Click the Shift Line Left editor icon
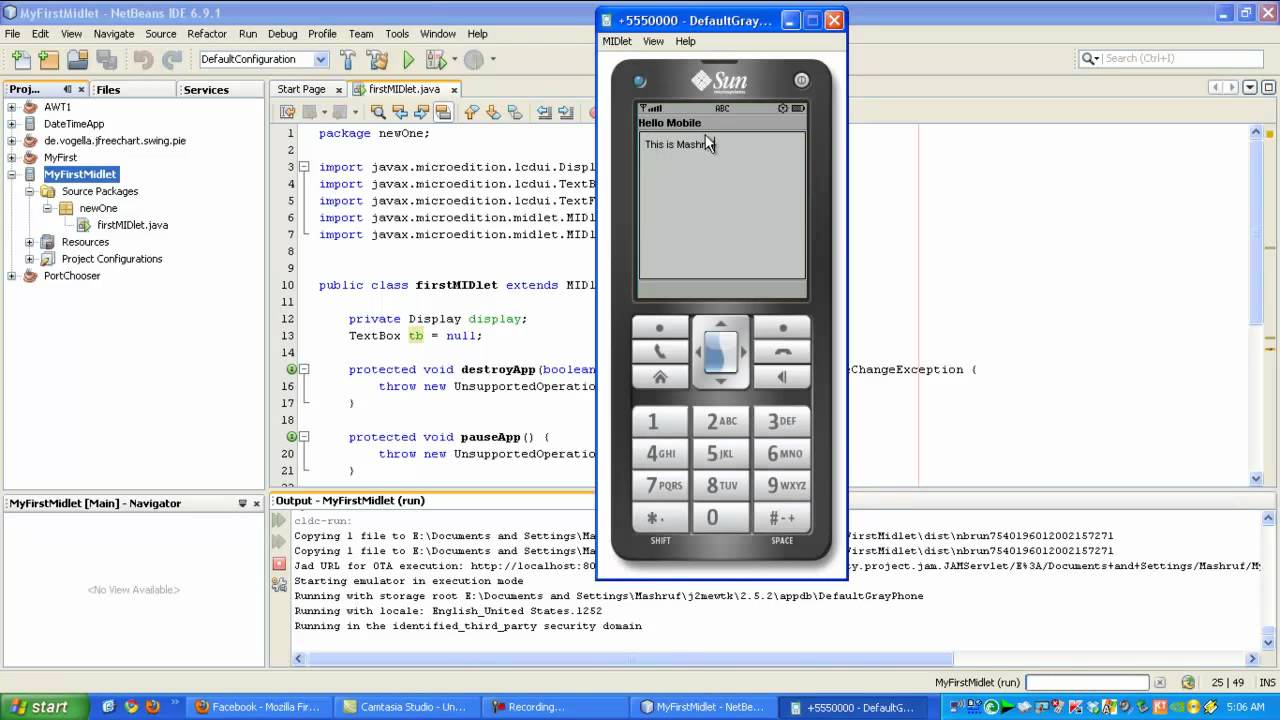The width and height of the screenshot is (1280, 720). (544, 112)
